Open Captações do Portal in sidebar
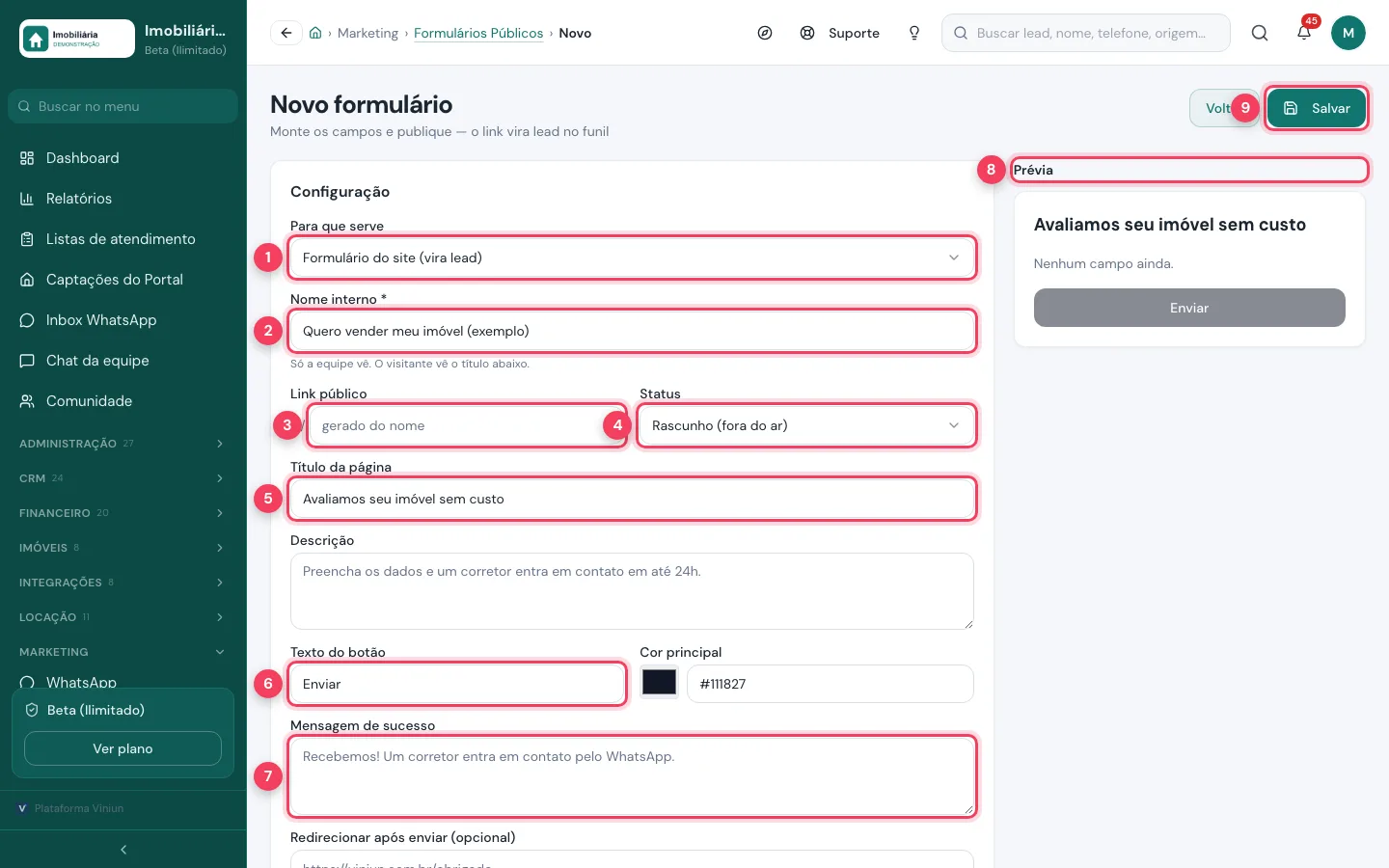This screenshot has height=868, width=1389. [x=123, y=280]
